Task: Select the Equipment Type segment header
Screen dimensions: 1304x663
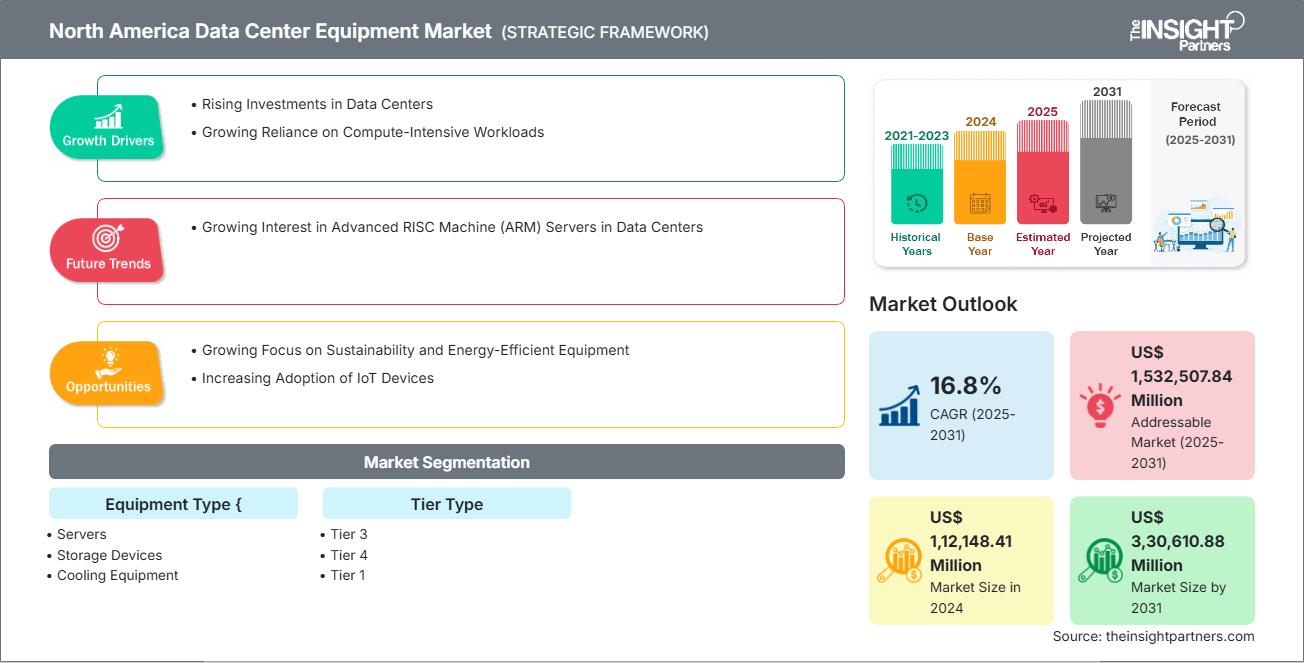Action: [x=173, y=504]
